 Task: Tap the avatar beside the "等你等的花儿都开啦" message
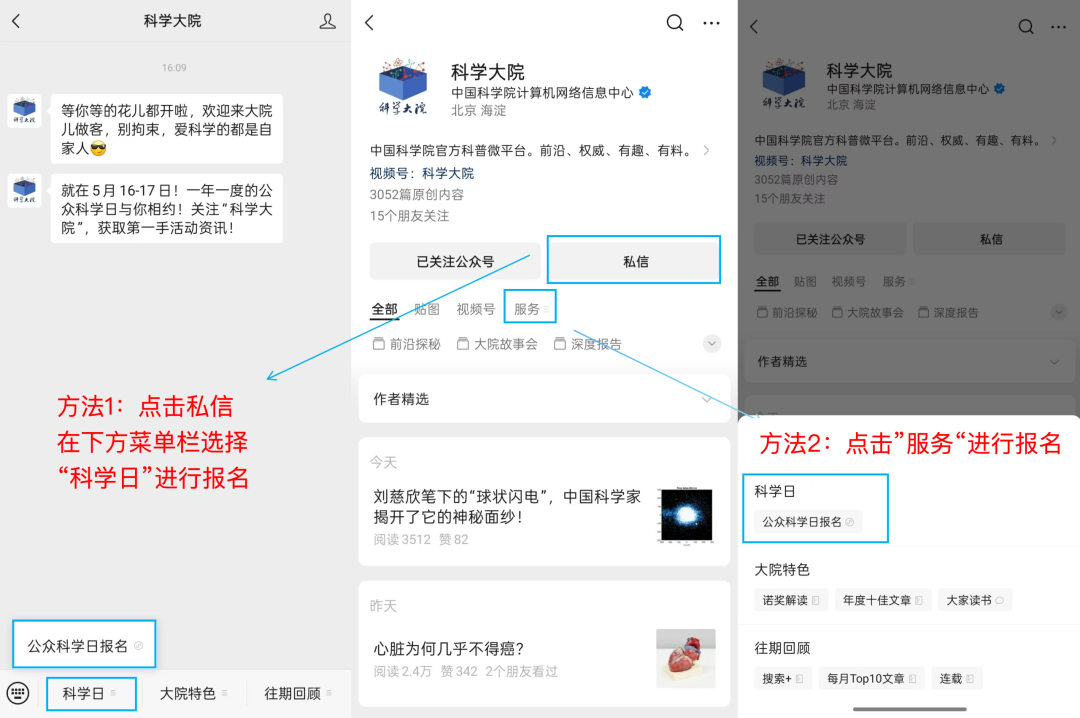click(24, 111)
